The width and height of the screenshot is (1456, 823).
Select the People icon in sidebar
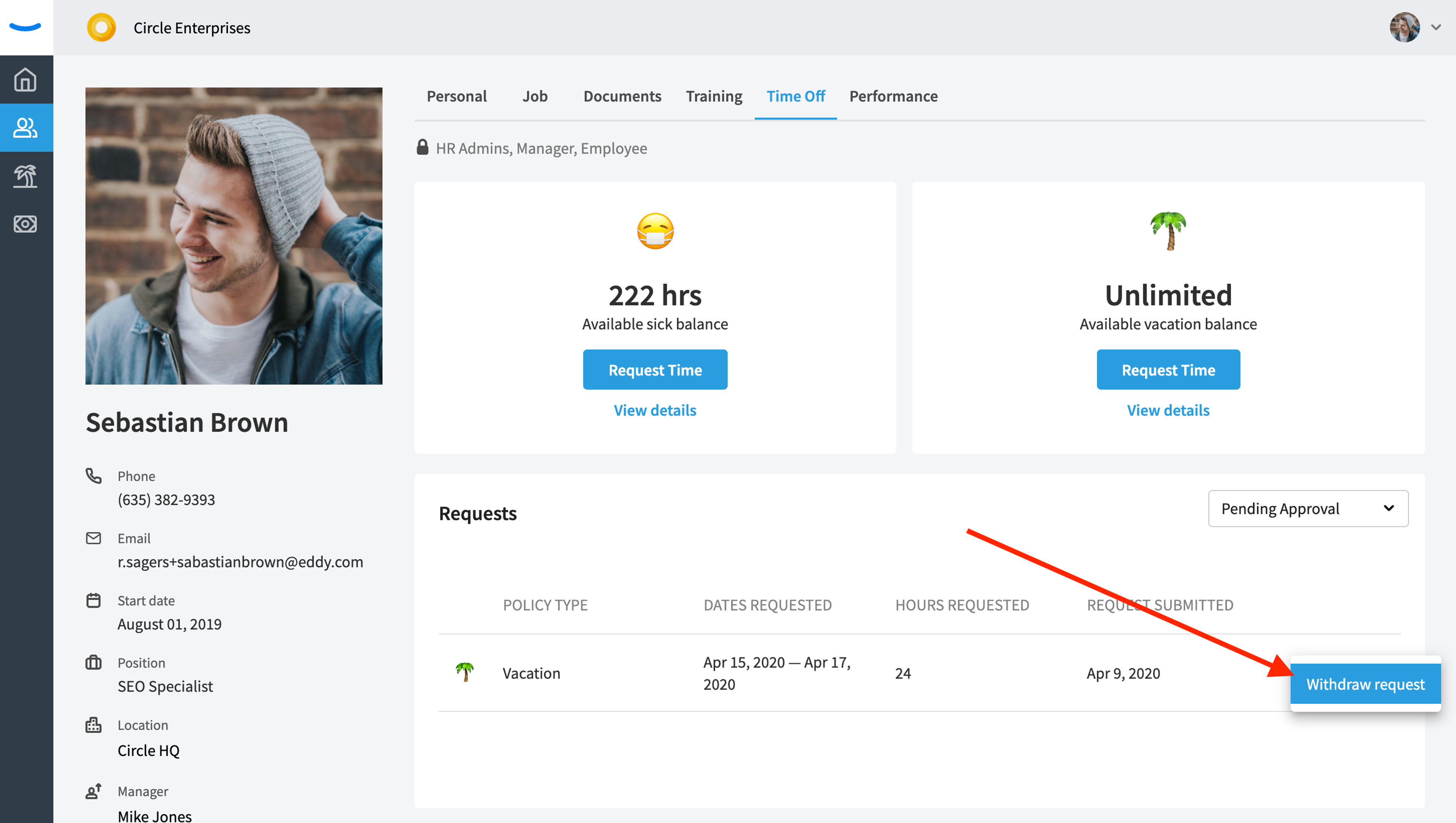click(25, 127)
